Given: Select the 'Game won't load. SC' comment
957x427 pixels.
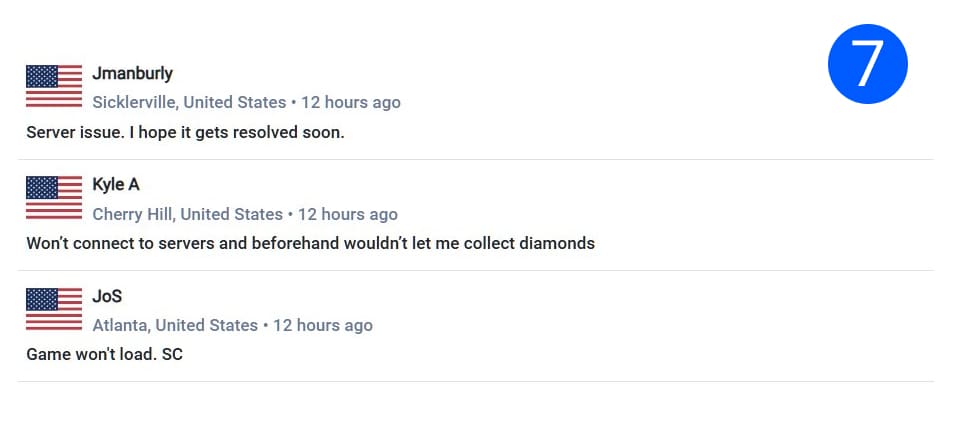Looking at the screenshot, I should pyautogui.click(x=104, y=354).
